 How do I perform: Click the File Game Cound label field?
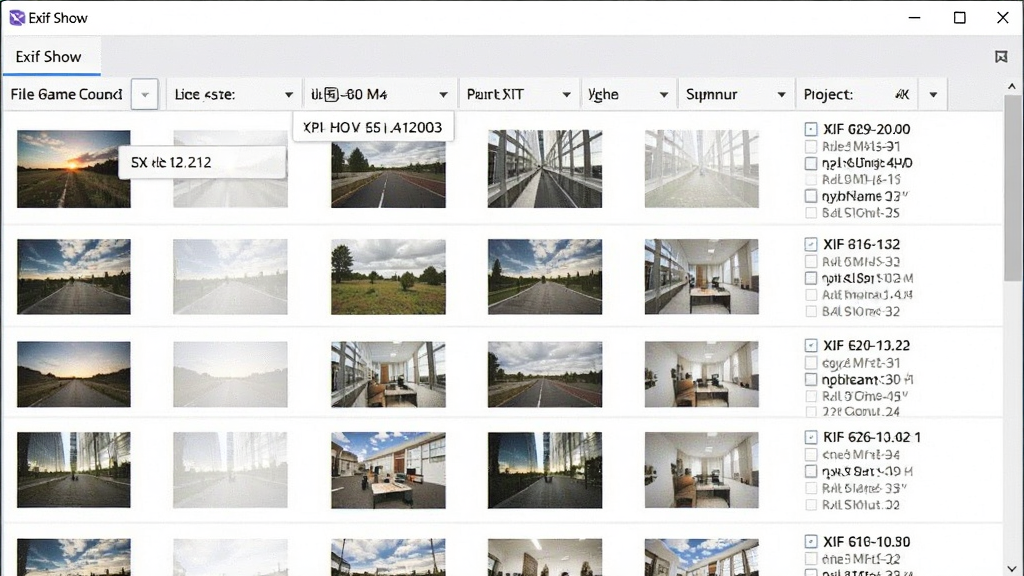67,95
